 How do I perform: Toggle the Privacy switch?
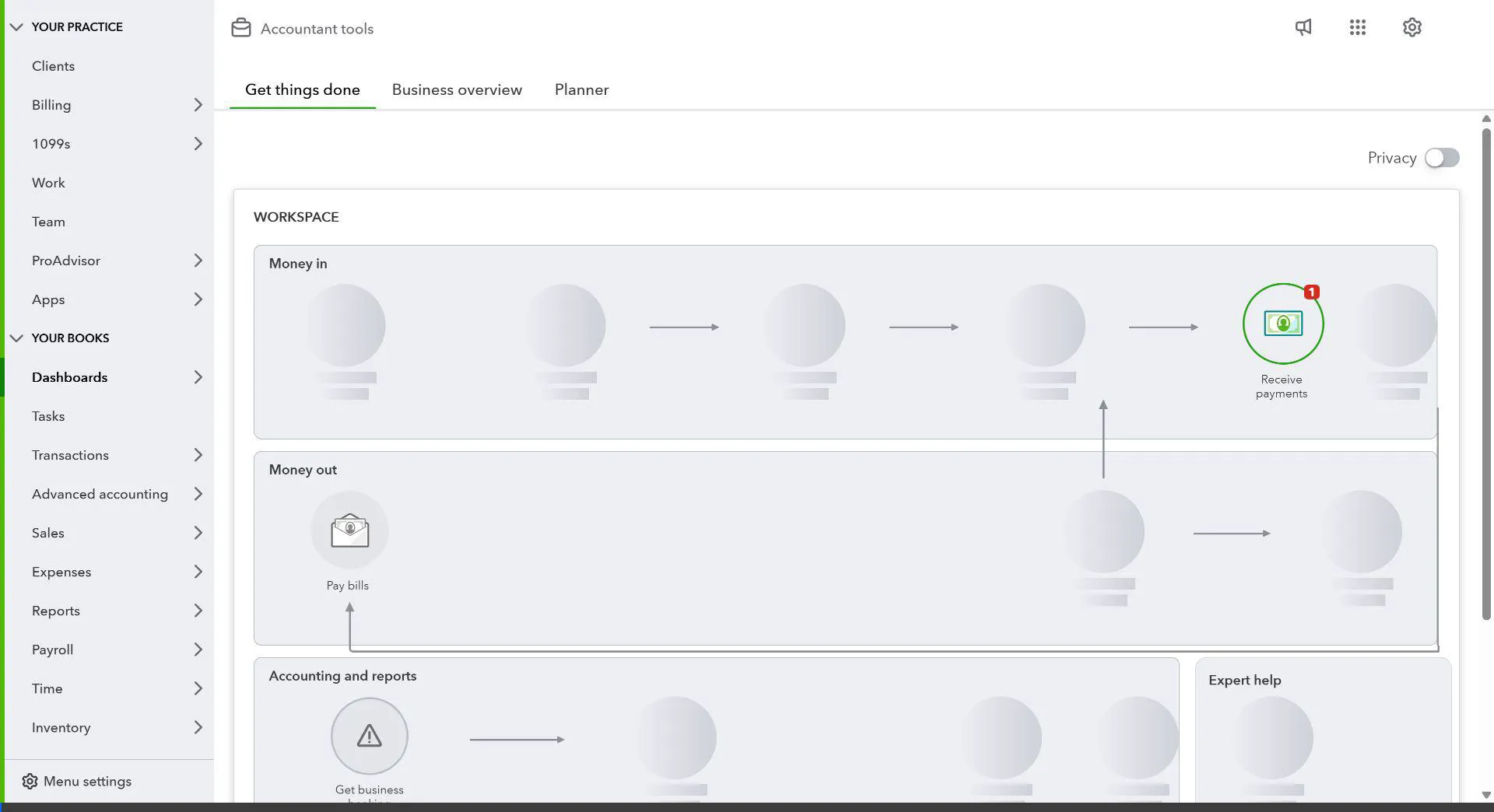click(1442, 158)
